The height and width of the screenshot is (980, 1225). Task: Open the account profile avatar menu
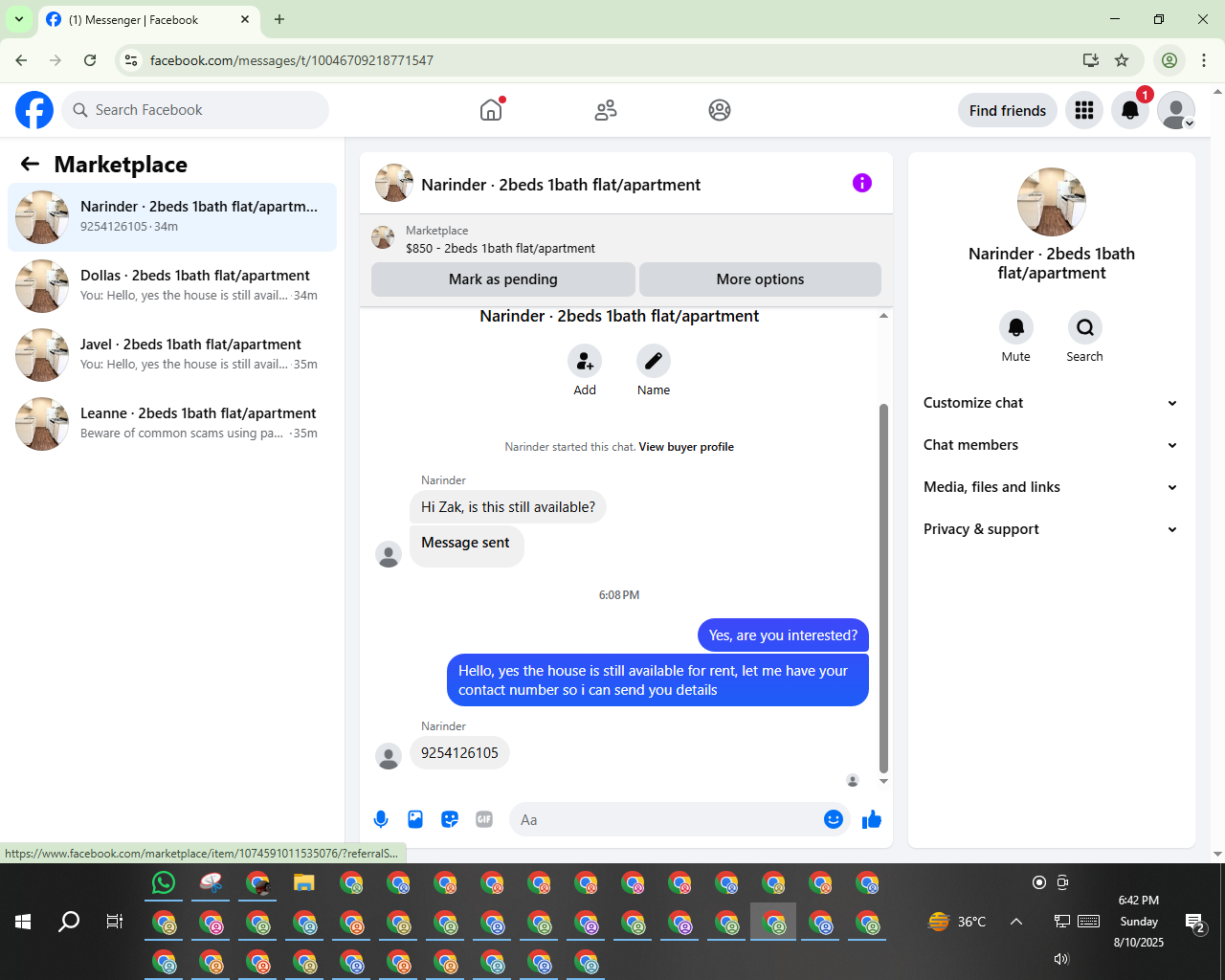tap(1176, 110)
